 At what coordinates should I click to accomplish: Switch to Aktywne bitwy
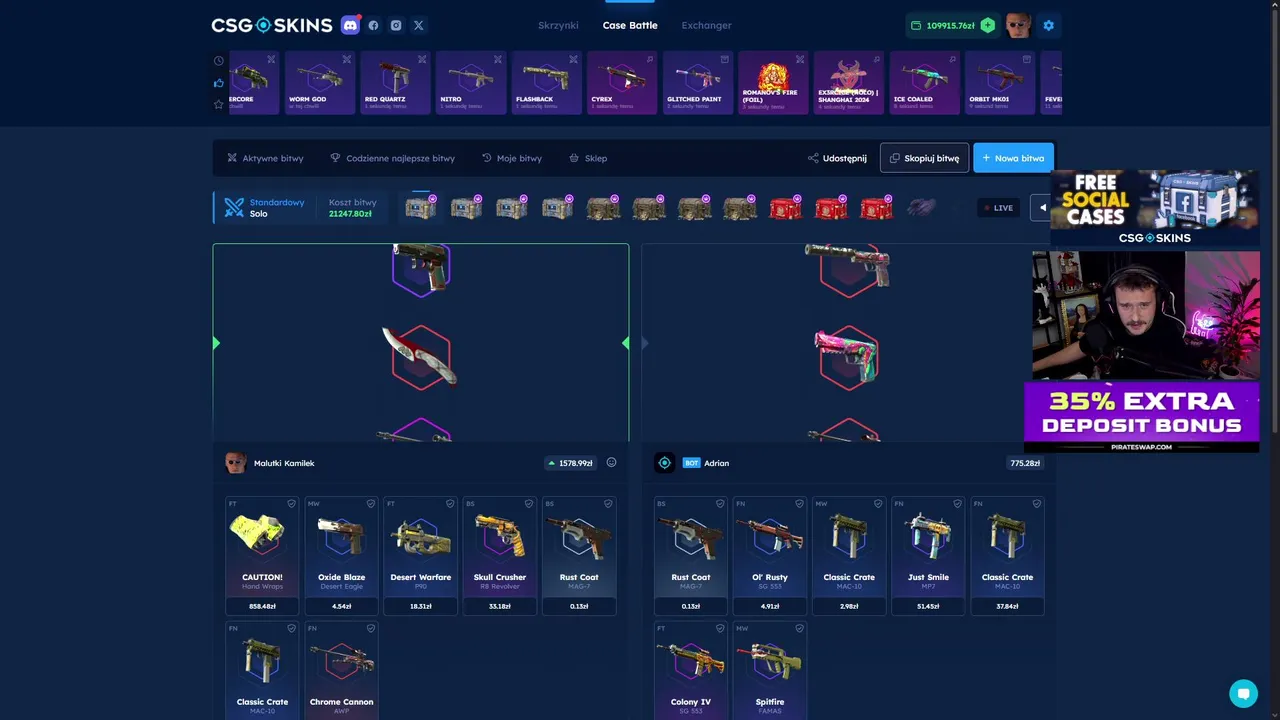(x=265, y=158)
